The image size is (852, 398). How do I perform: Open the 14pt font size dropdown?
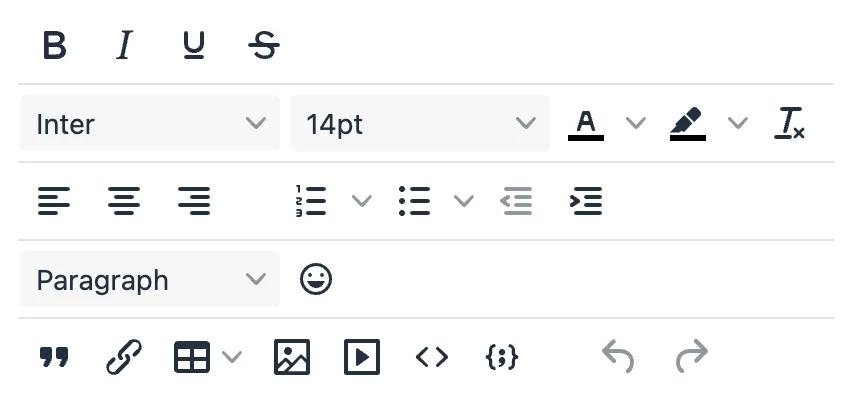(x=420, y=123)
